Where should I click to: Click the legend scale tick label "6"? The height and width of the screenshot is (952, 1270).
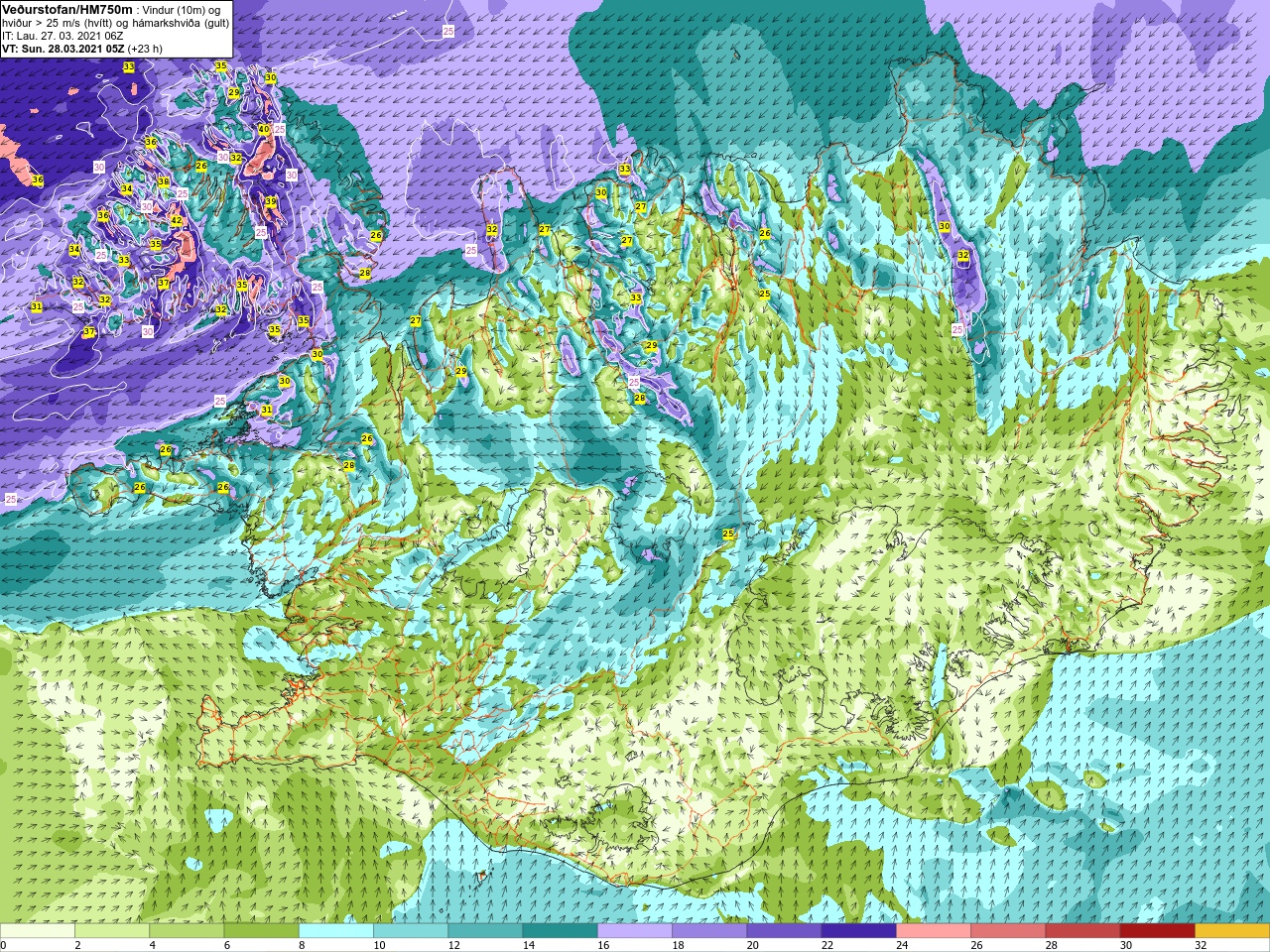click(x=227, y=945)
